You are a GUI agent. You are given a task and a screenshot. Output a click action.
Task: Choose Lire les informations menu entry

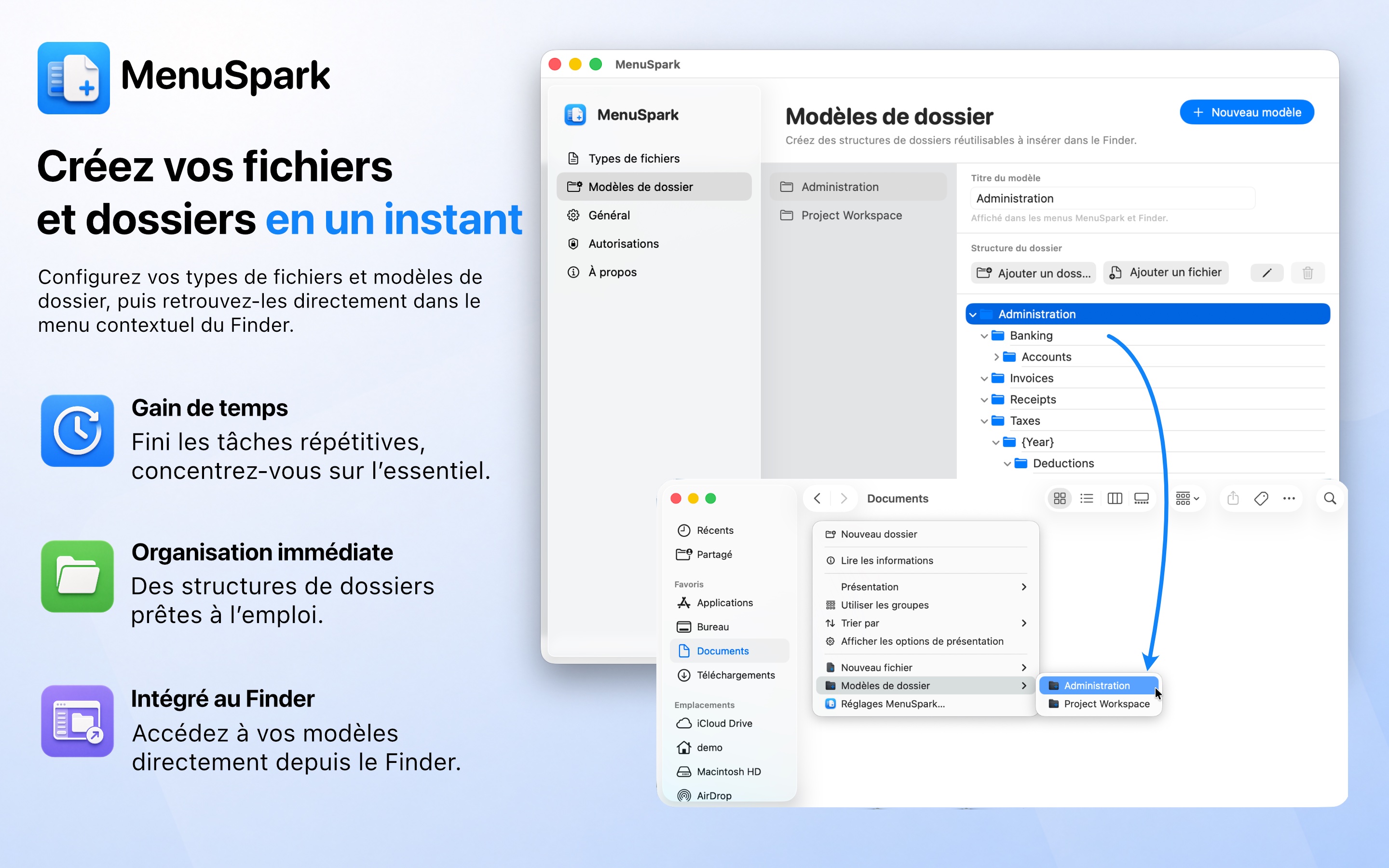(926, 561)
